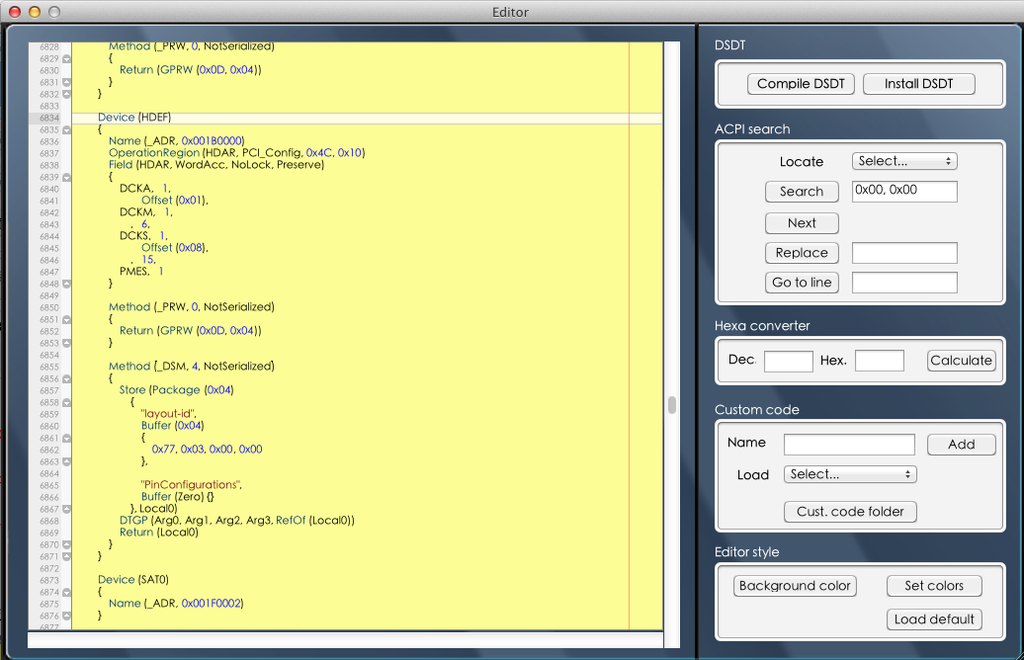Click the Background color button
The image size is (1024, 660).
click(795, 586)
